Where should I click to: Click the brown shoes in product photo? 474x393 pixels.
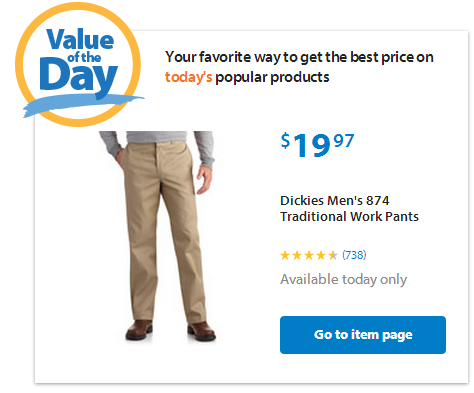point(171,330)
